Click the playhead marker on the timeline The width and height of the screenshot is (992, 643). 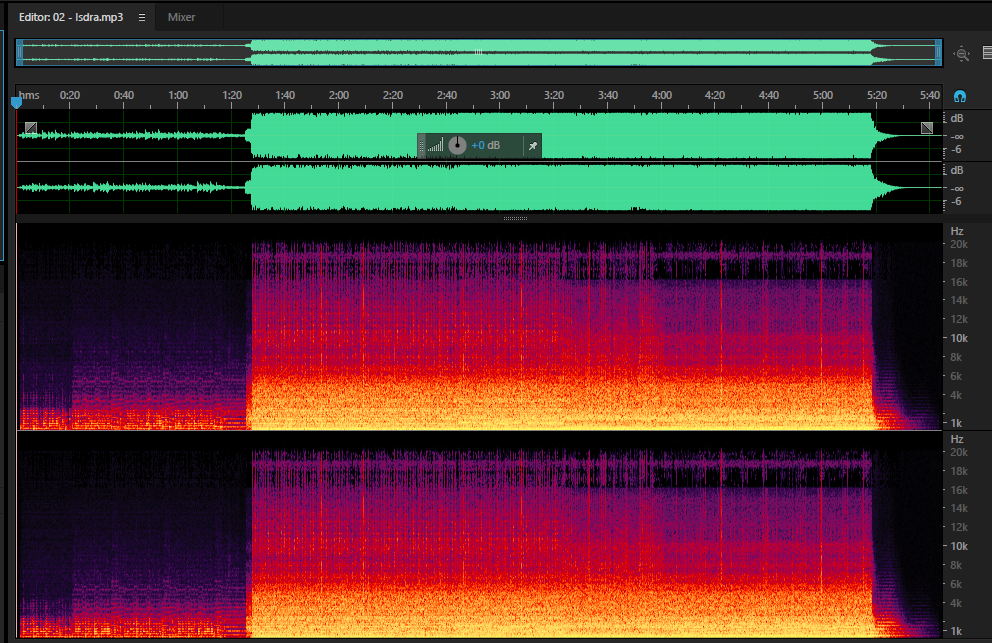pyautogui.click(x=16, y=103)
